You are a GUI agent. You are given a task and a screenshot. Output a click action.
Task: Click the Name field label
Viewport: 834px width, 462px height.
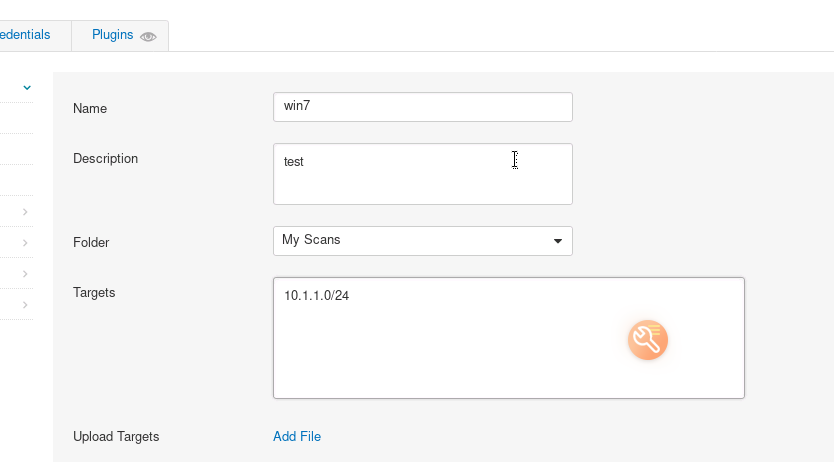pos(90,108)
